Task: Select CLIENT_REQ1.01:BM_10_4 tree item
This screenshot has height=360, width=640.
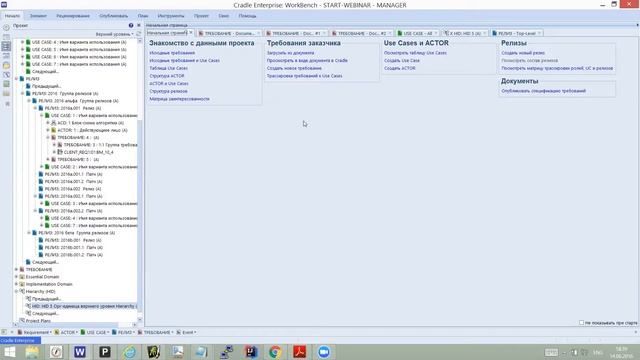Action: tap(89, 152)
